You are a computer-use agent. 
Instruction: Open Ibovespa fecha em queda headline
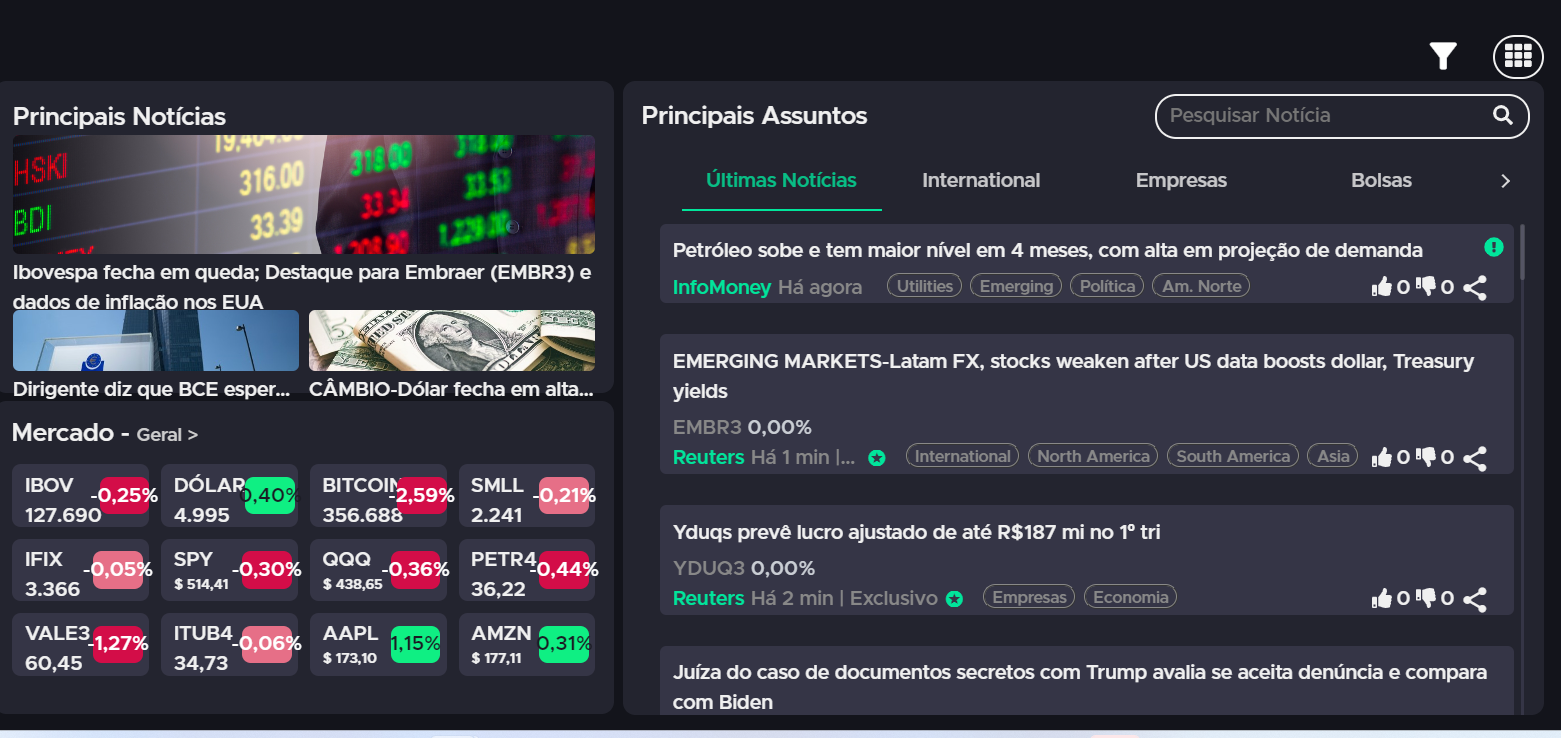302,286
